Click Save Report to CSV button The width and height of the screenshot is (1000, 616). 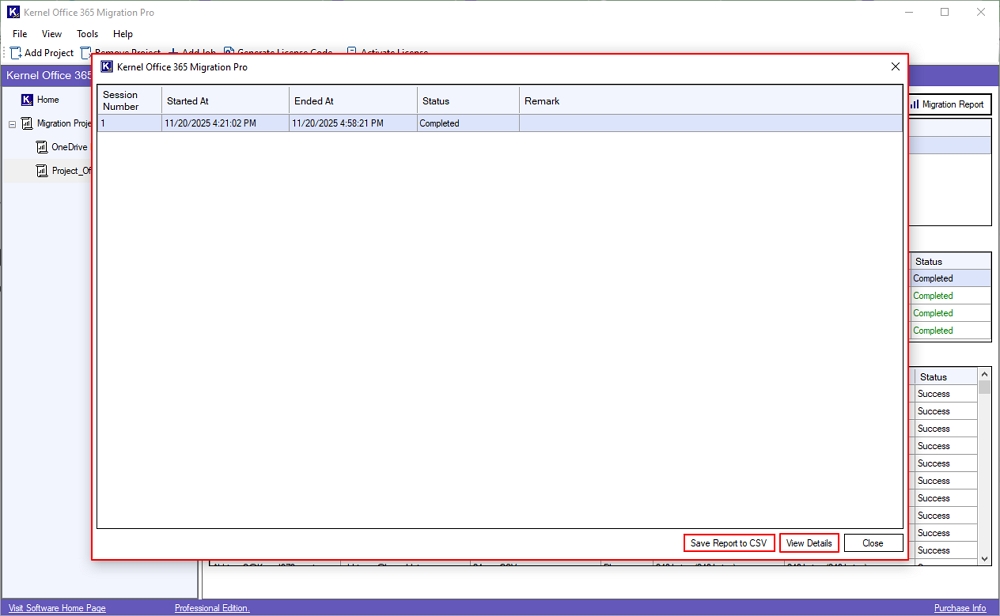729,543
